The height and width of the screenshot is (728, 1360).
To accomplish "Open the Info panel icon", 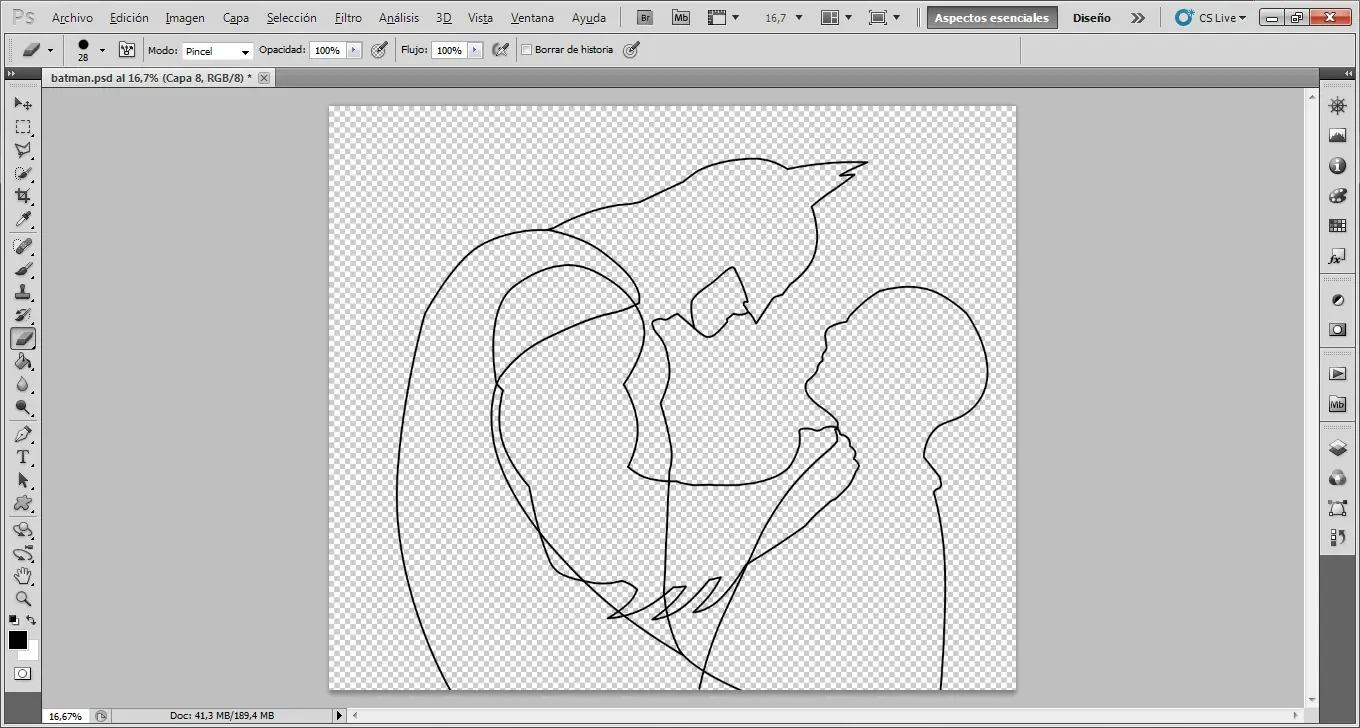I will tap(1337, 166).
